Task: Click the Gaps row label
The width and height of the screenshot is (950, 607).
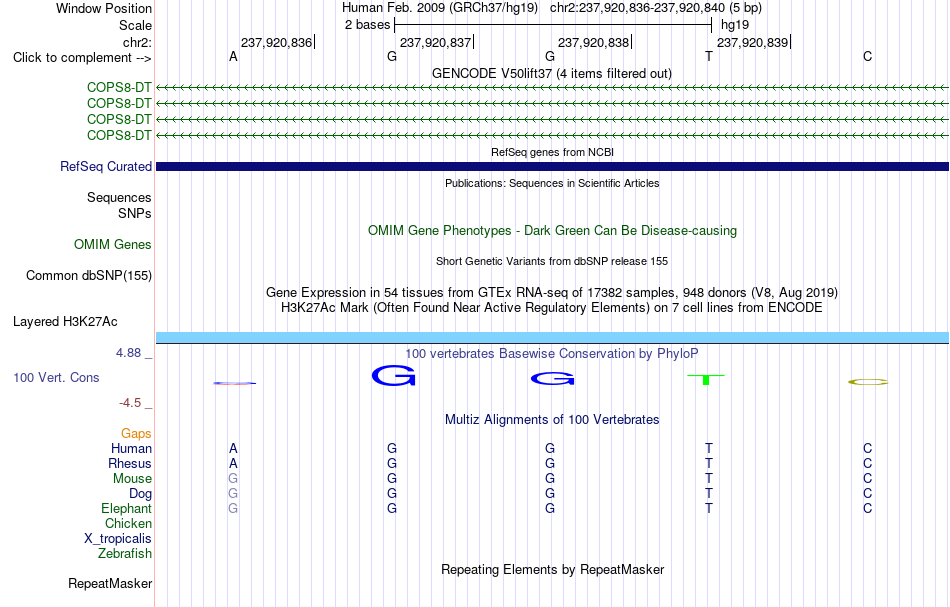Action: pos(136,433)
